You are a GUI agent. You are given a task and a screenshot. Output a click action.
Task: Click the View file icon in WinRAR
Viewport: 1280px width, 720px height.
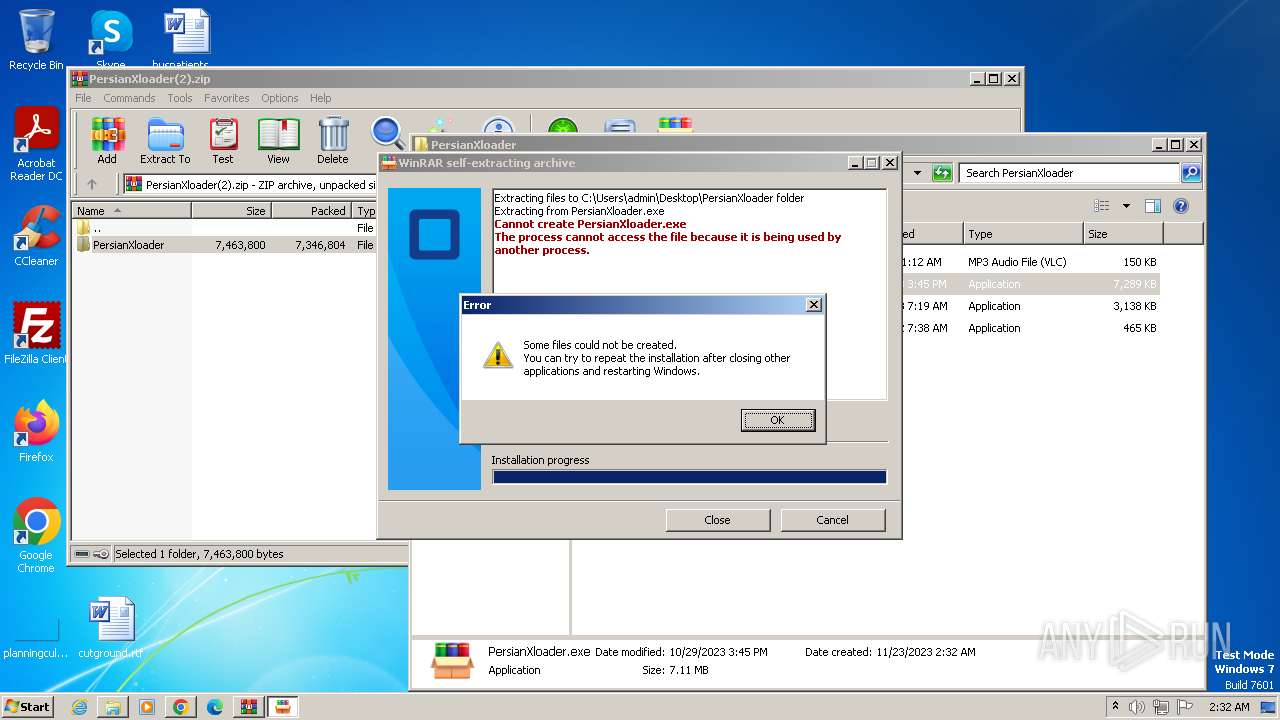278,140
